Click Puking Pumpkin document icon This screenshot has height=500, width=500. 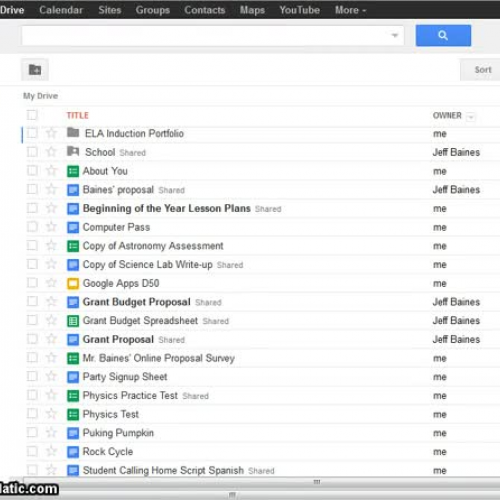[x=73, y=433]
